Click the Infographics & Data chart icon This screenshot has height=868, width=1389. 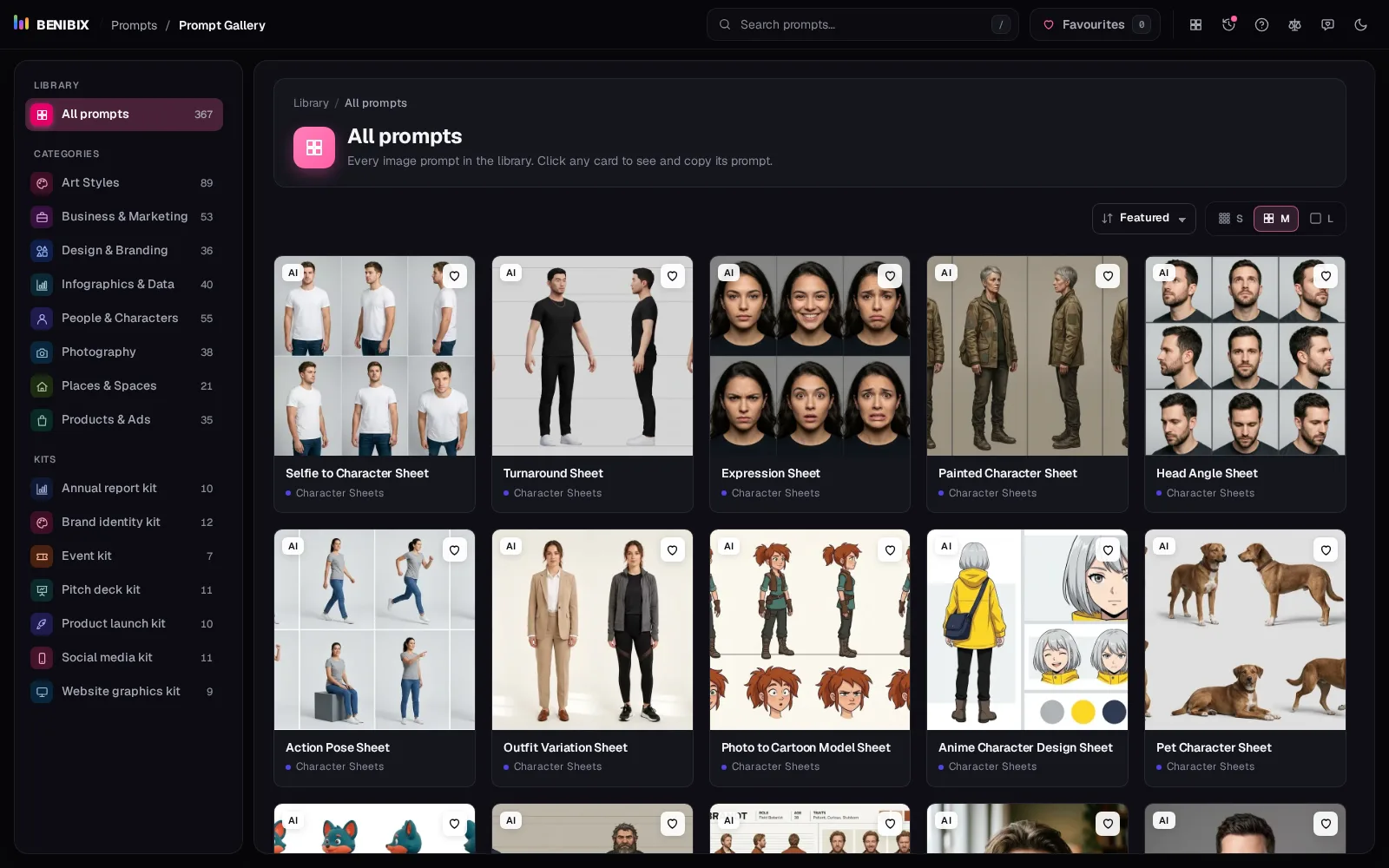[x=42, y=285]
